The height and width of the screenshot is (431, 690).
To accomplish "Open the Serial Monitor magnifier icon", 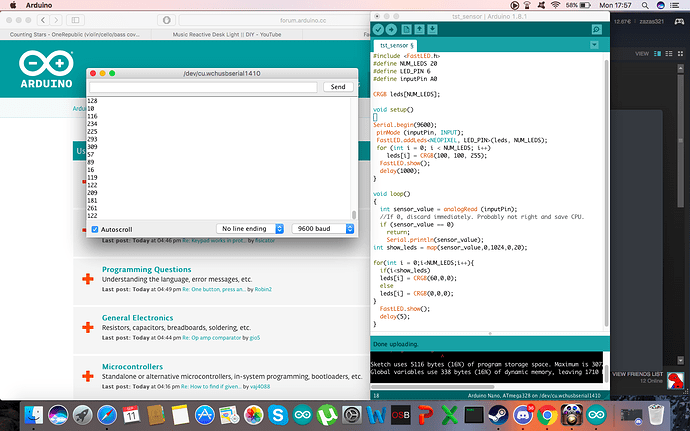I will coord(596,29).
